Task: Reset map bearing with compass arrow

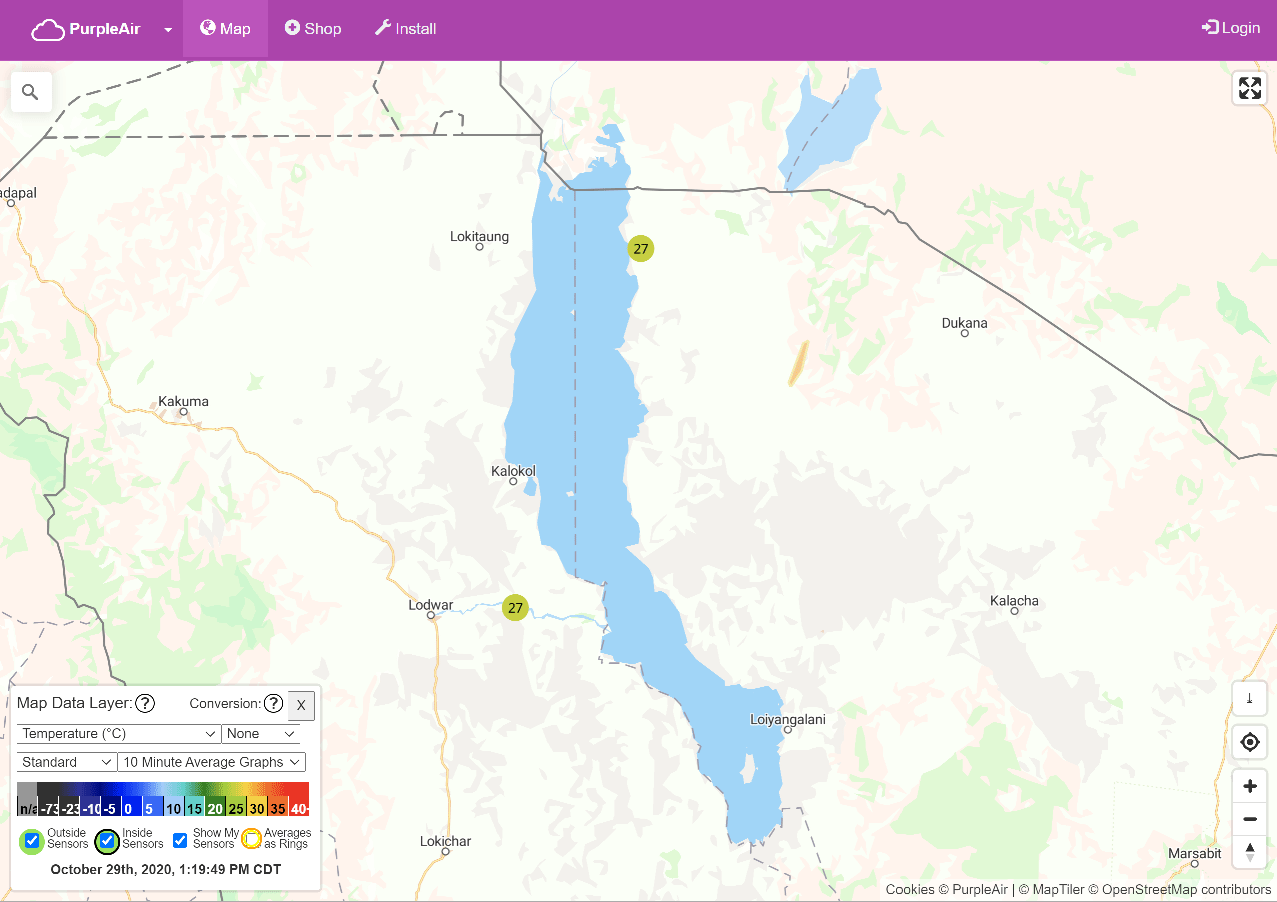Action: coord(1249,852)
